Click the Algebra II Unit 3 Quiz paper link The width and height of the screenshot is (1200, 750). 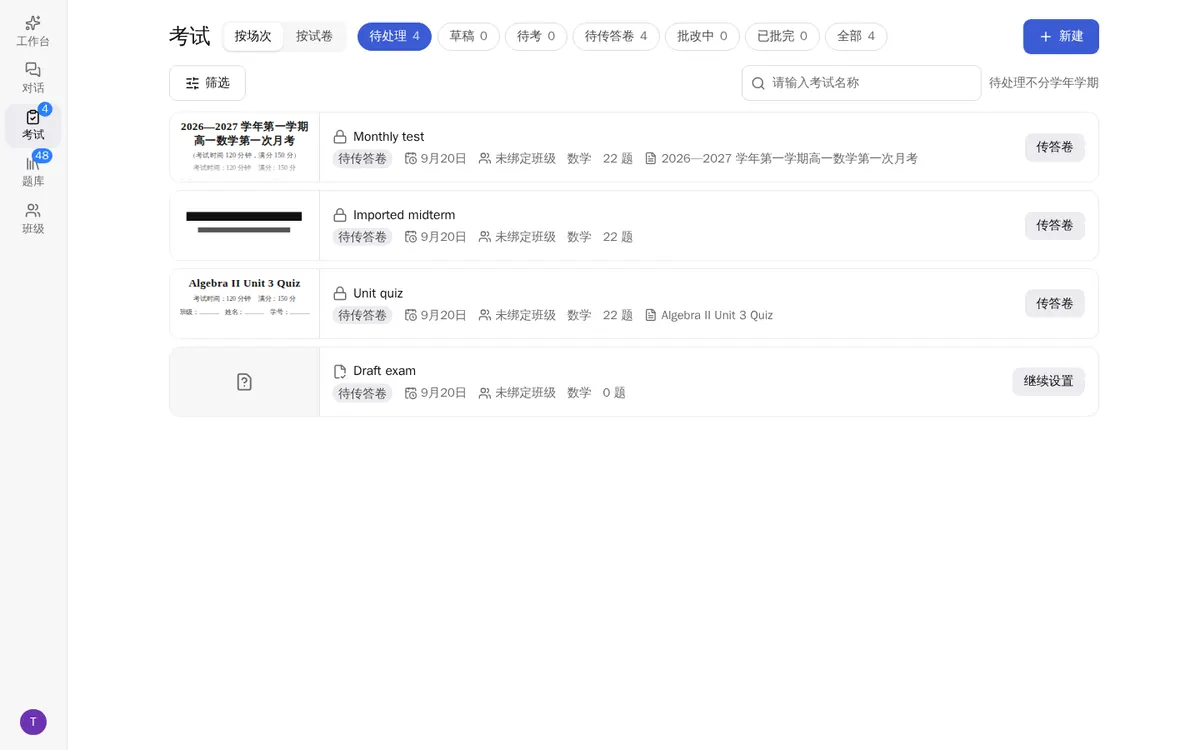tap(717, 315)
